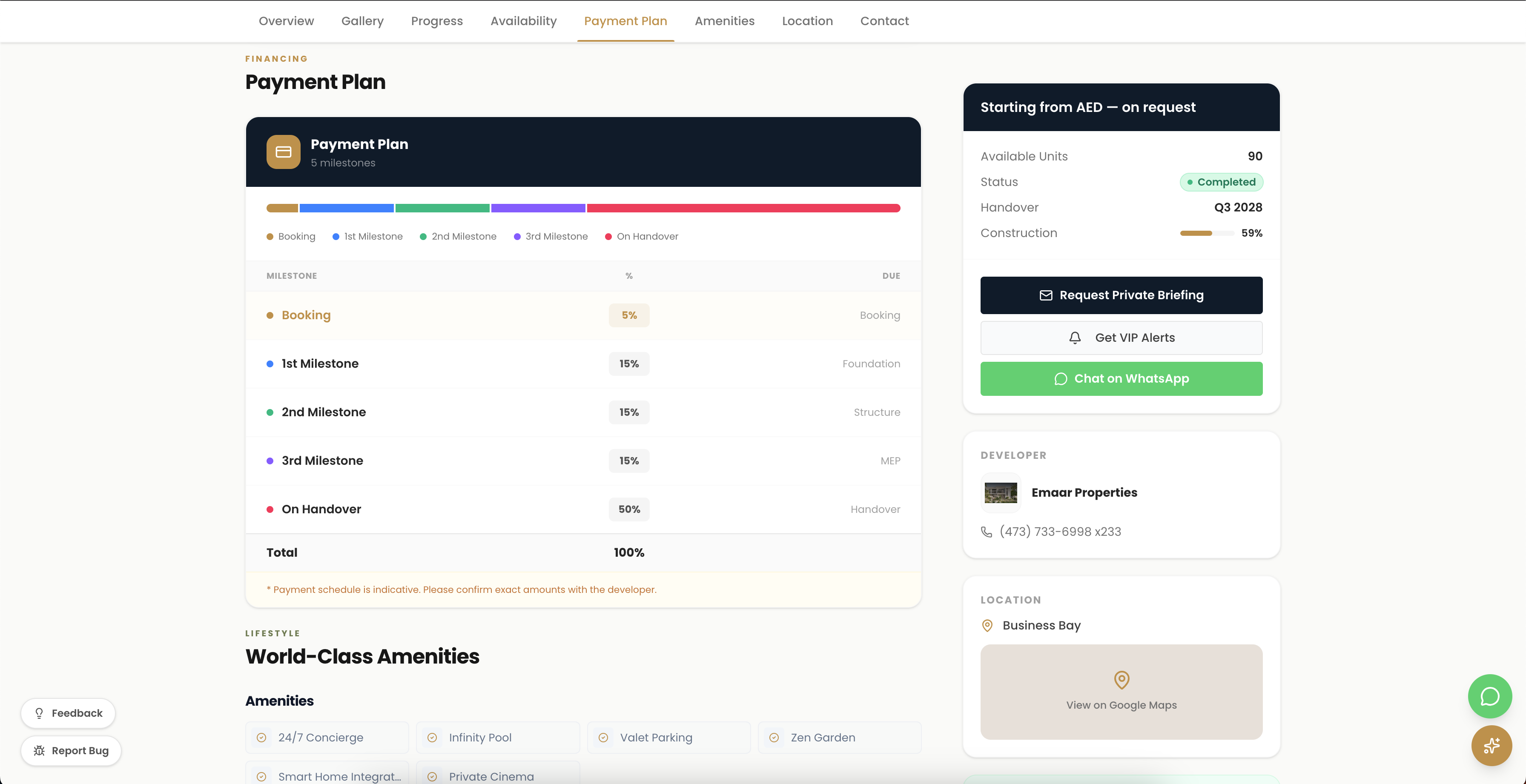The image size is (1526, 784).
Task: Click the credit card icon in Payment Plan header
Action: [x=283, y=152]
